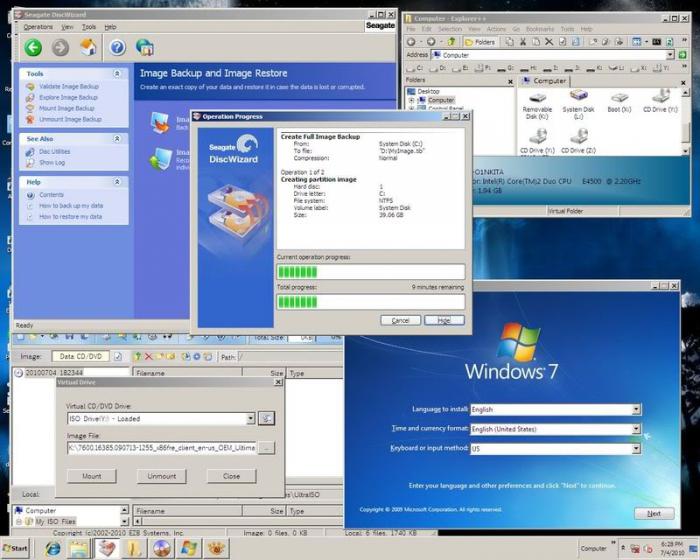Click the Total progress bar

[371, 302]
